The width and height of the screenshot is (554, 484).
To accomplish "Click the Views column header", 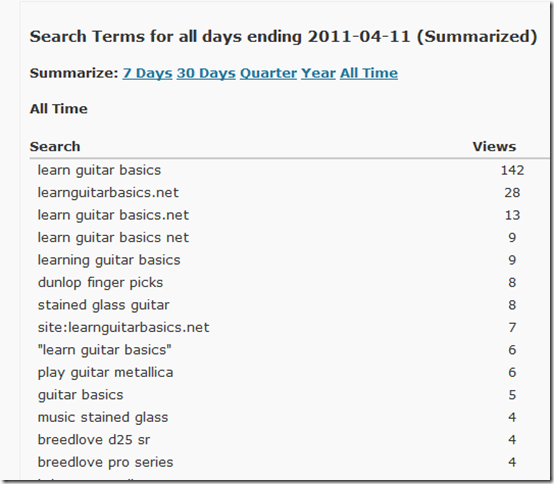I will (x=494, y=146).
